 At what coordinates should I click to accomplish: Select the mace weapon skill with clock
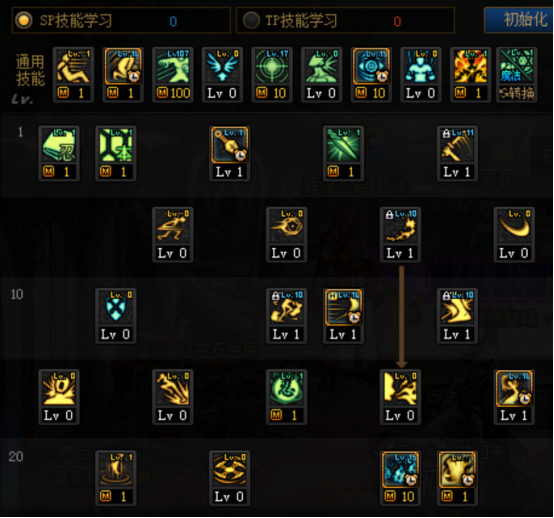tap(229, 153)
